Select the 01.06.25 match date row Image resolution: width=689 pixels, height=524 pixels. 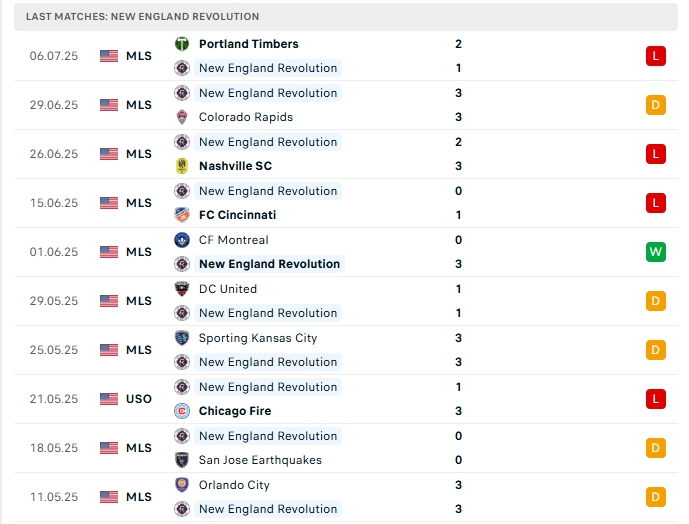tap(53, 252)
